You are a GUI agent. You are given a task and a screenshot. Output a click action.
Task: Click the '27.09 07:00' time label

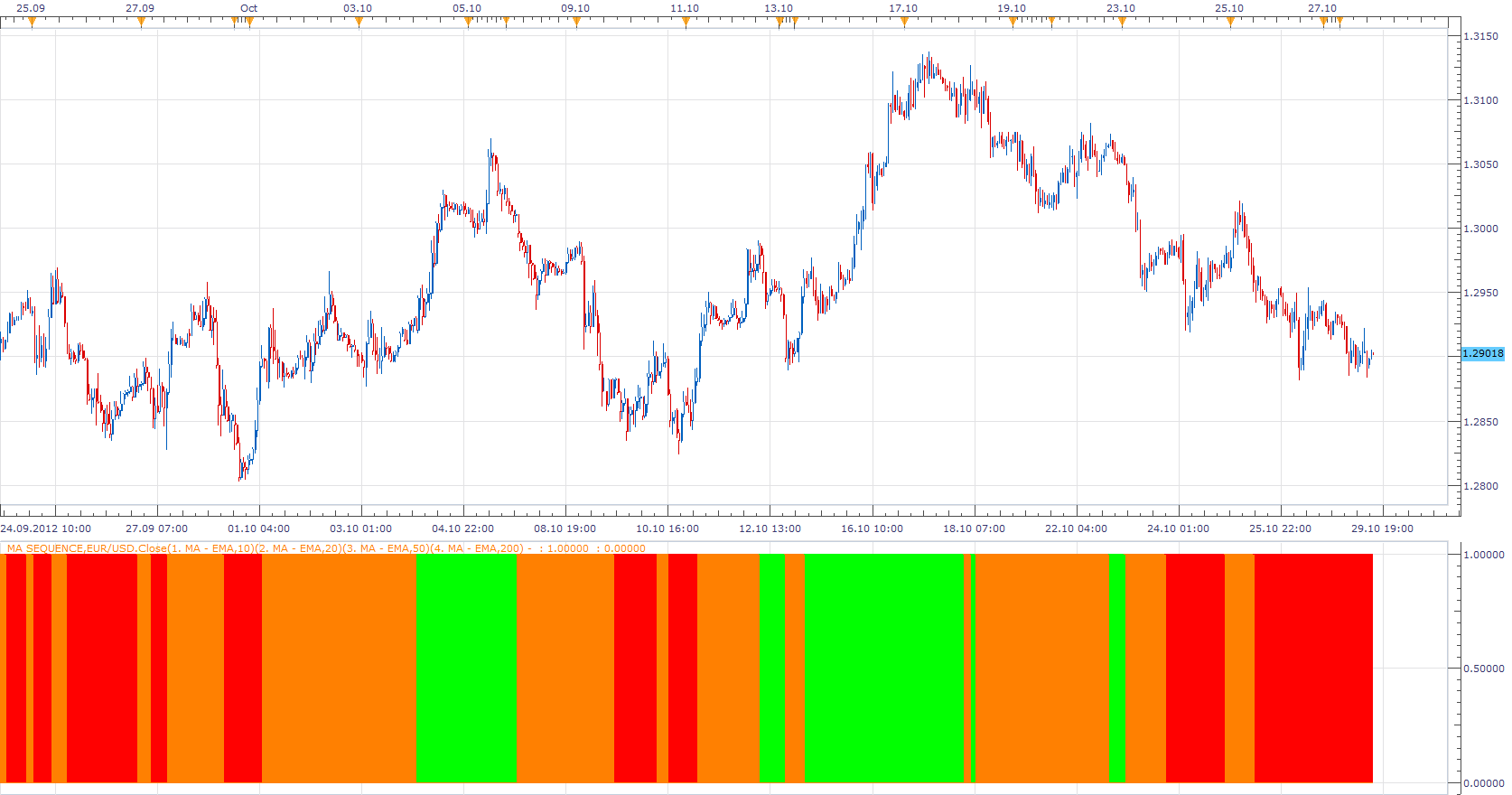157,528
